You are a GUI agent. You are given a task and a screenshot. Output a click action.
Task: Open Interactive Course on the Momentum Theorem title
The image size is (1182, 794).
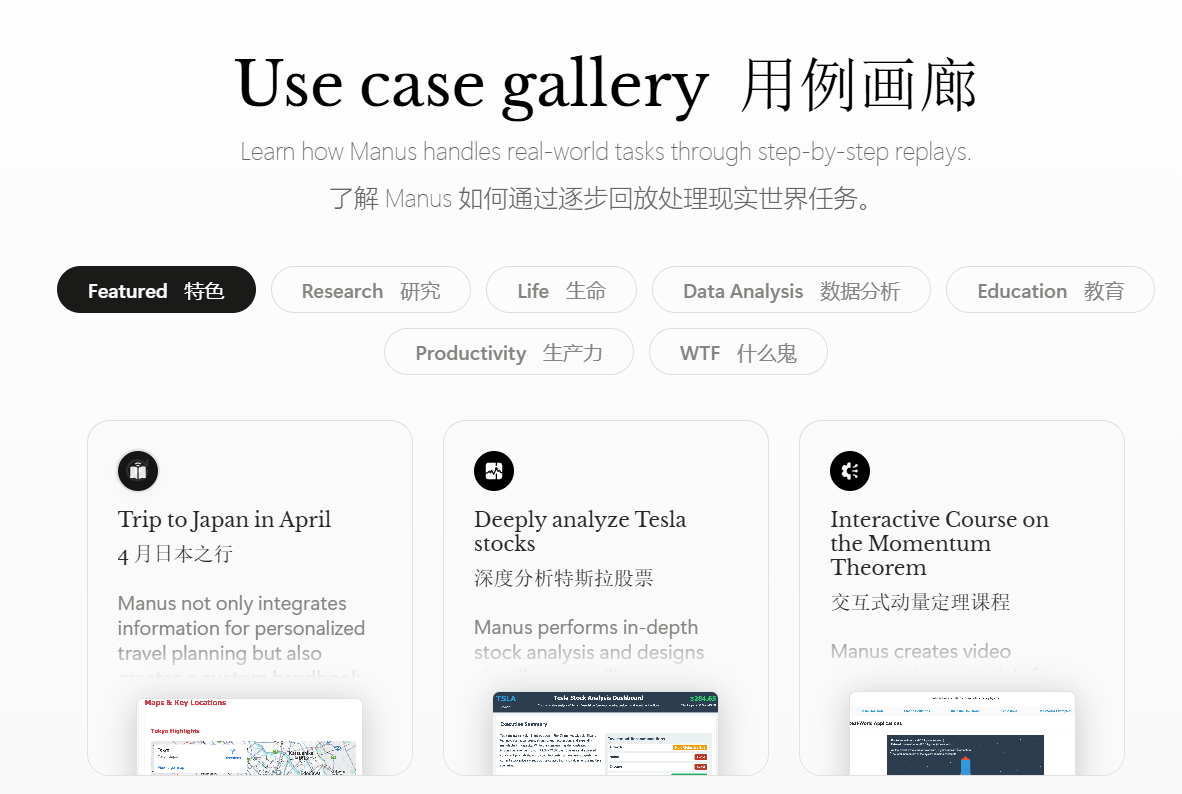(x=939, y=543)
